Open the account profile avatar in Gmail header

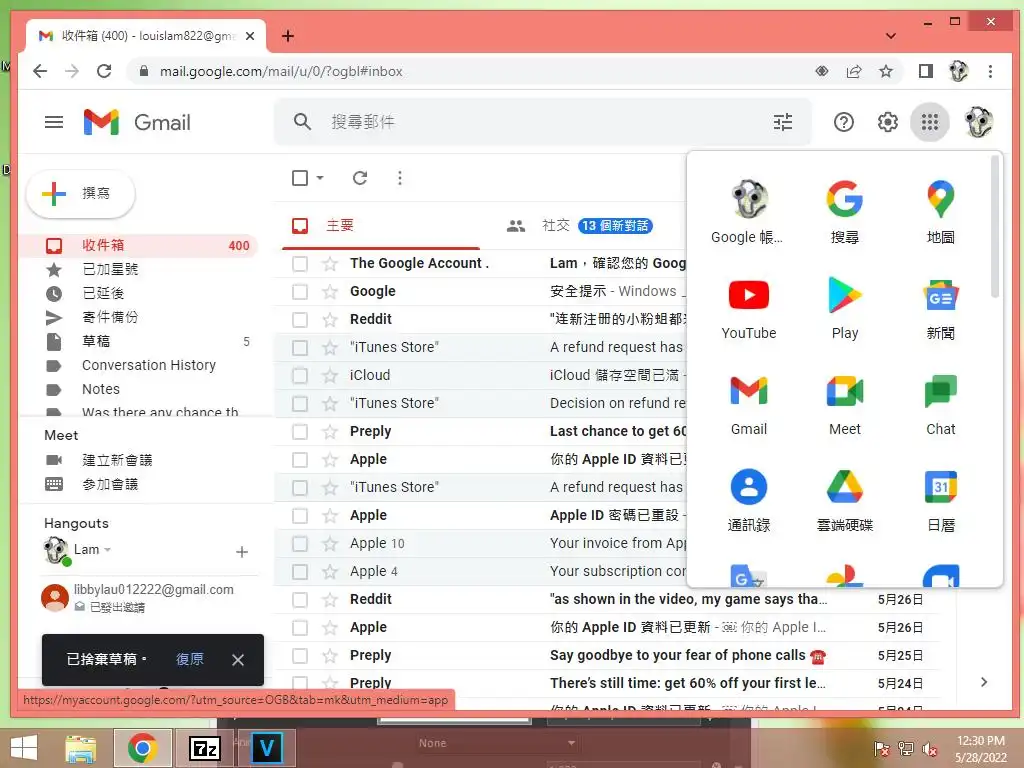[x=978, y=122]
